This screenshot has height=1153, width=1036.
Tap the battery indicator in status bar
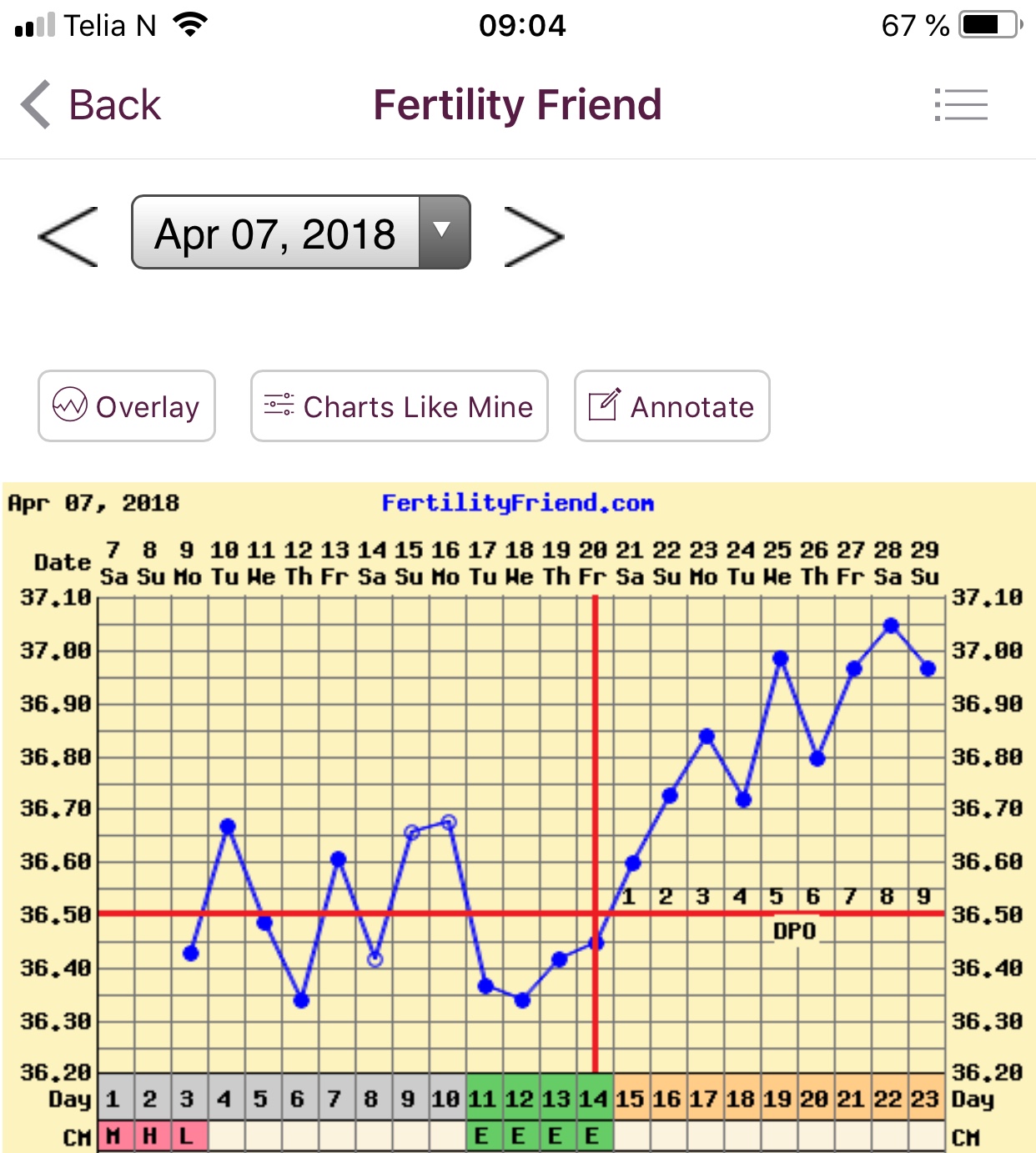click(990, 25)
